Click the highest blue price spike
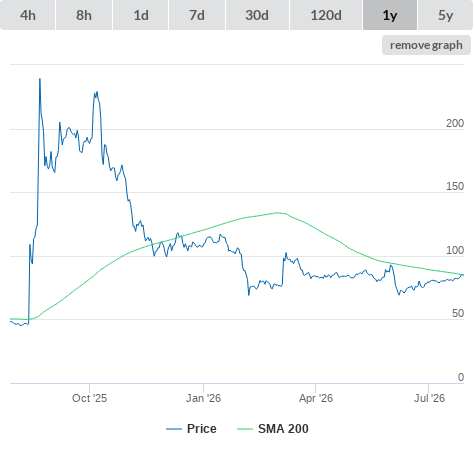 pos(40,79)
